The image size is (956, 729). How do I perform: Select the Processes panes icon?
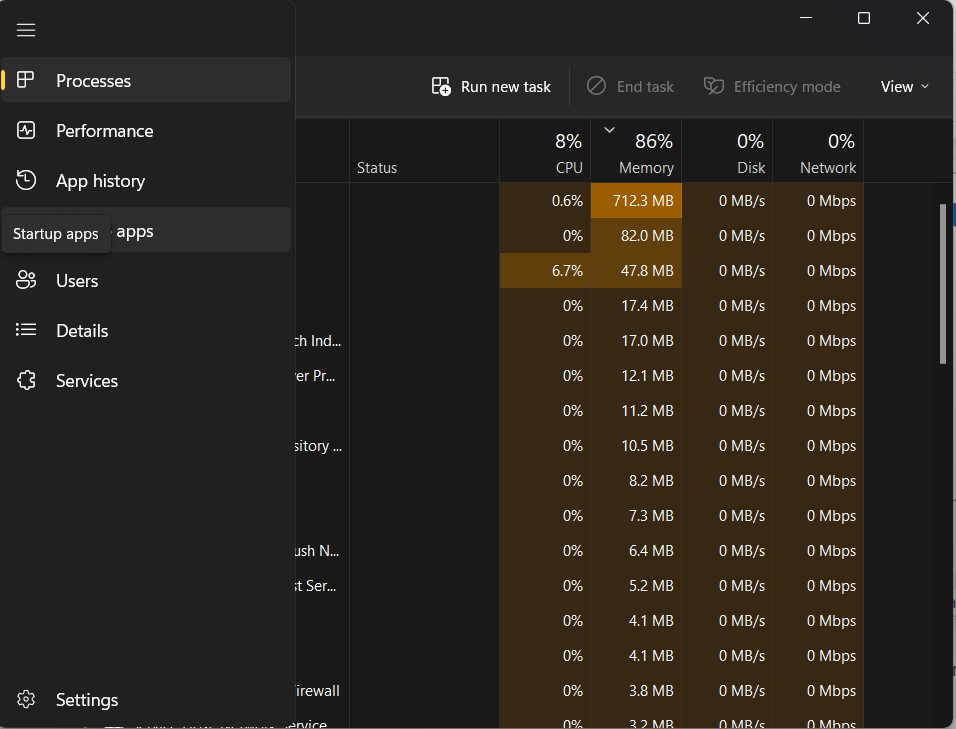[26, 80]
